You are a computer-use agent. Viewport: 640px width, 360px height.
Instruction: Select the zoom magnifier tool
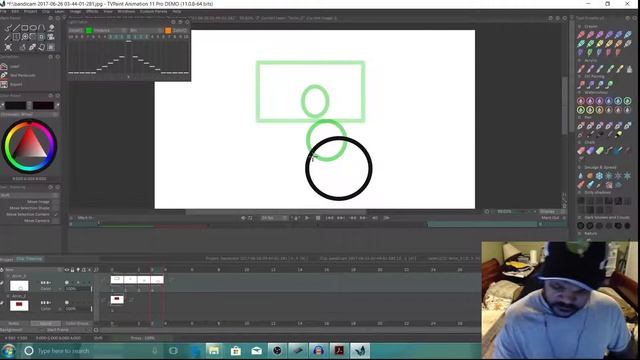coord(25,37)
